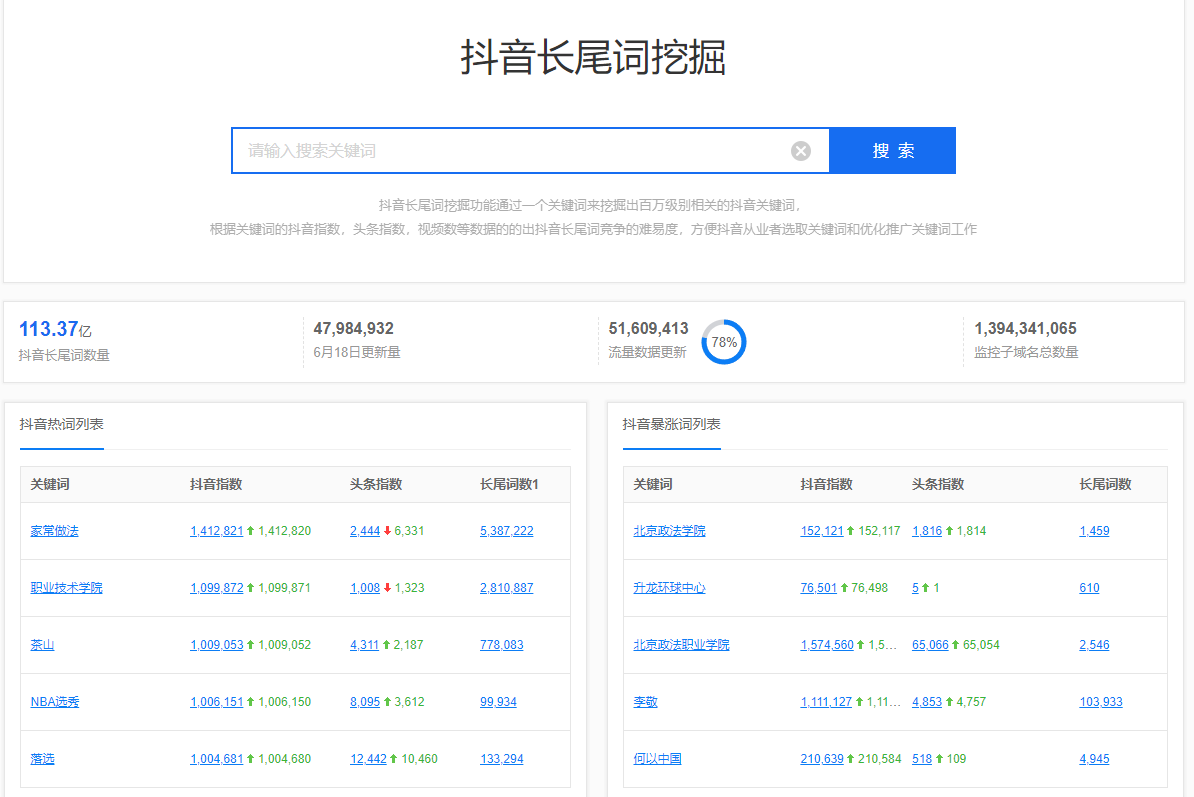Screen dimensions: 1194x797
Task: Click Toutiao index 2,444 link
Action: click(x=365, y=531)
